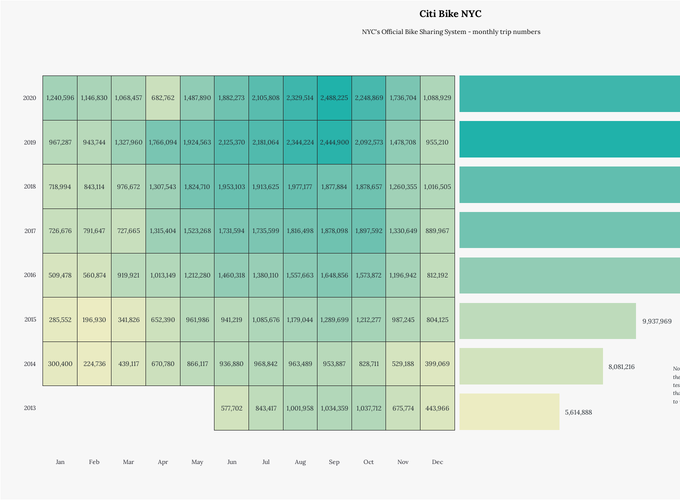Select the lowest cell, February 2015 196,930
Screen dimensions: 680x500
pos(94,319)
